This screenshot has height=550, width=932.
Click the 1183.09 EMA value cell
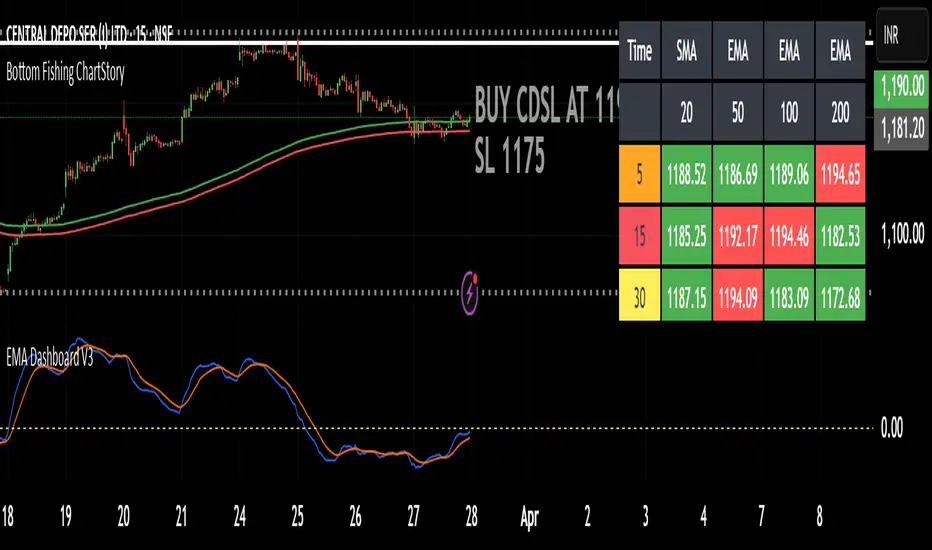789,296
